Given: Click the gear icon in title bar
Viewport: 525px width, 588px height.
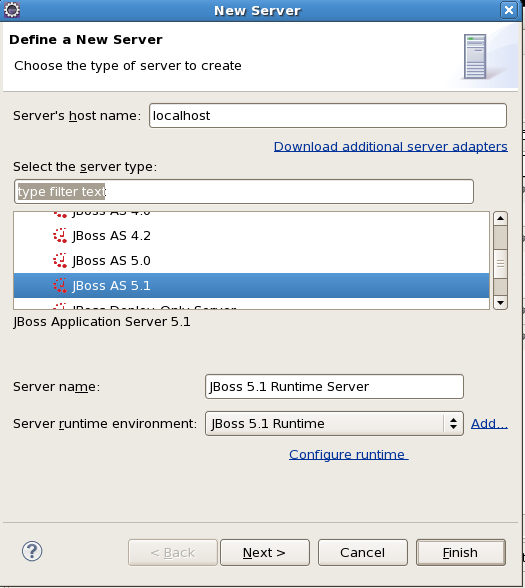Looking at the screenshot, I should pos(12,10).
